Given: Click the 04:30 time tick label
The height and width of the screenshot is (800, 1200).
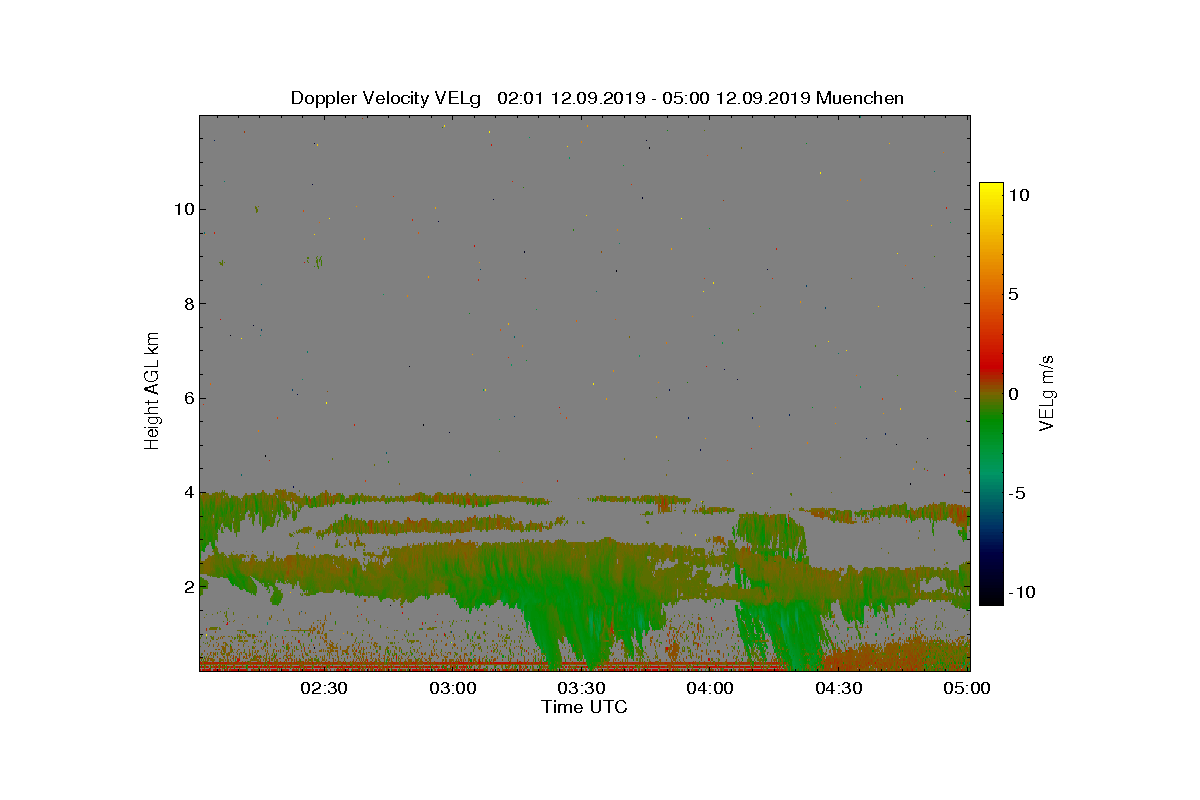Looking at the screenshot, I should click(x=840, y=689).
